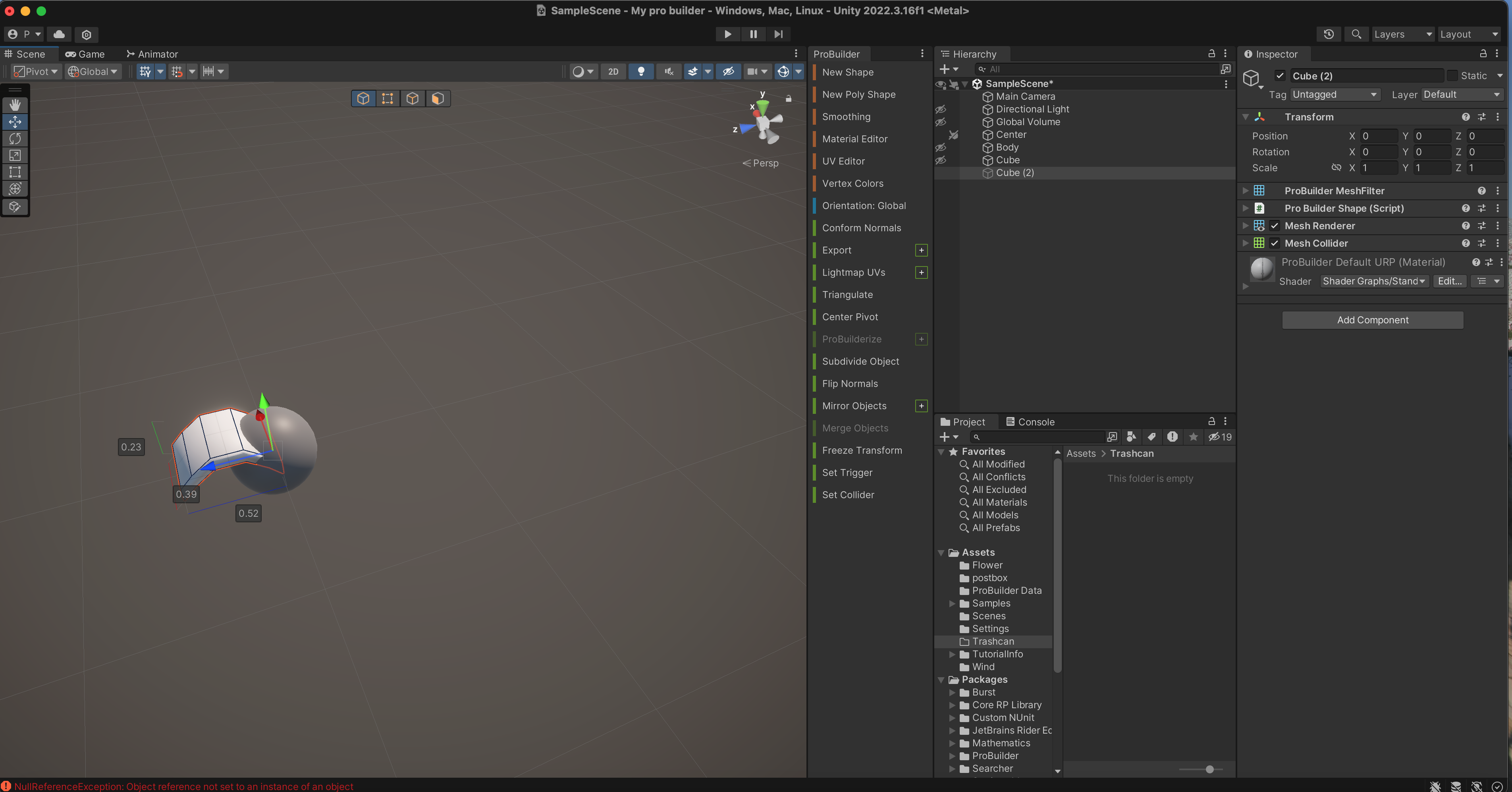This screenshot has height=792, width=1512.
Task: Open the Layers dropdown
Action: tap(1402, 34)
